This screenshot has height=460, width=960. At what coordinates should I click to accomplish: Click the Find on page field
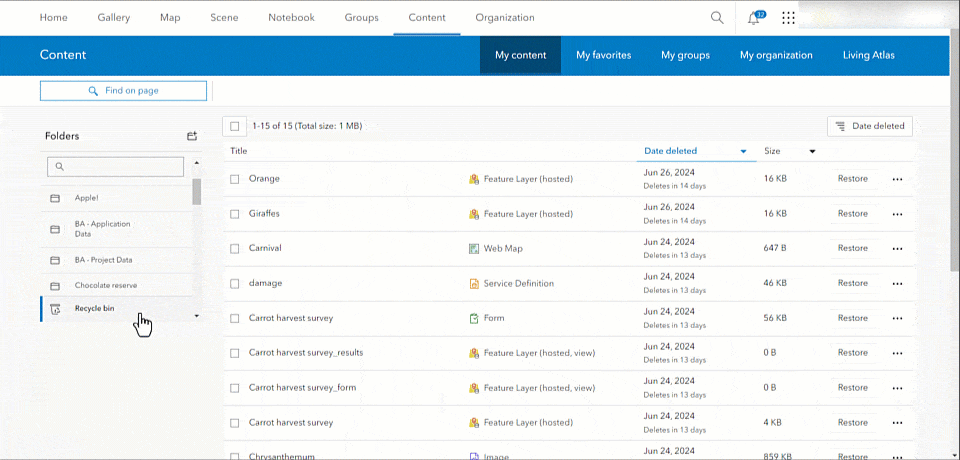tap(123, 91)
